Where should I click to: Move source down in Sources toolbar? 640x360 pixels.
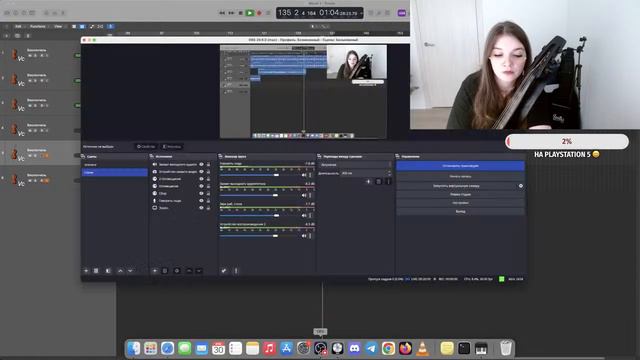tap(199, 271)
